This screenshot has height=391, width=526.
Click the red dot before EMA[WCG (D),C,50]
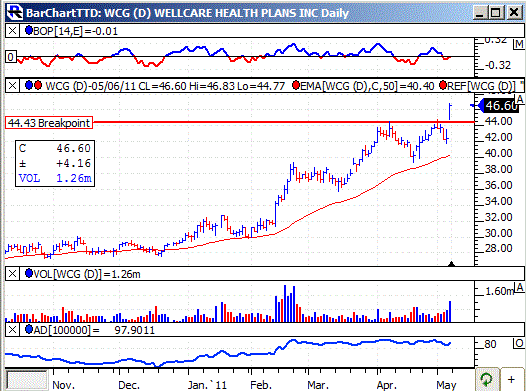[x=296, y=85]
